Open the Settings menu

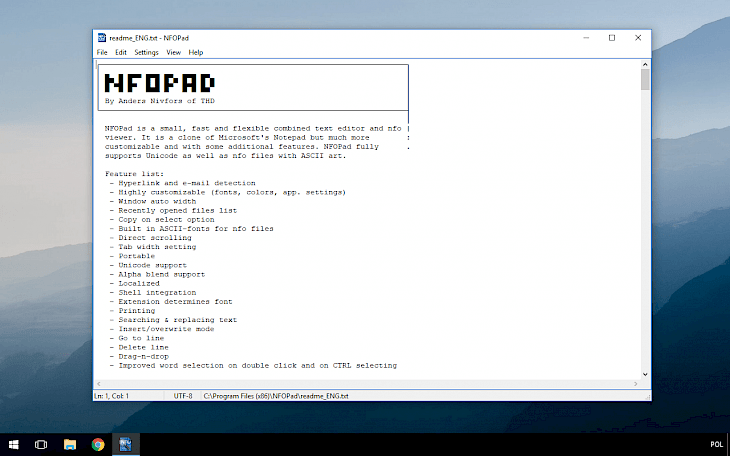[x=146, y=52]
